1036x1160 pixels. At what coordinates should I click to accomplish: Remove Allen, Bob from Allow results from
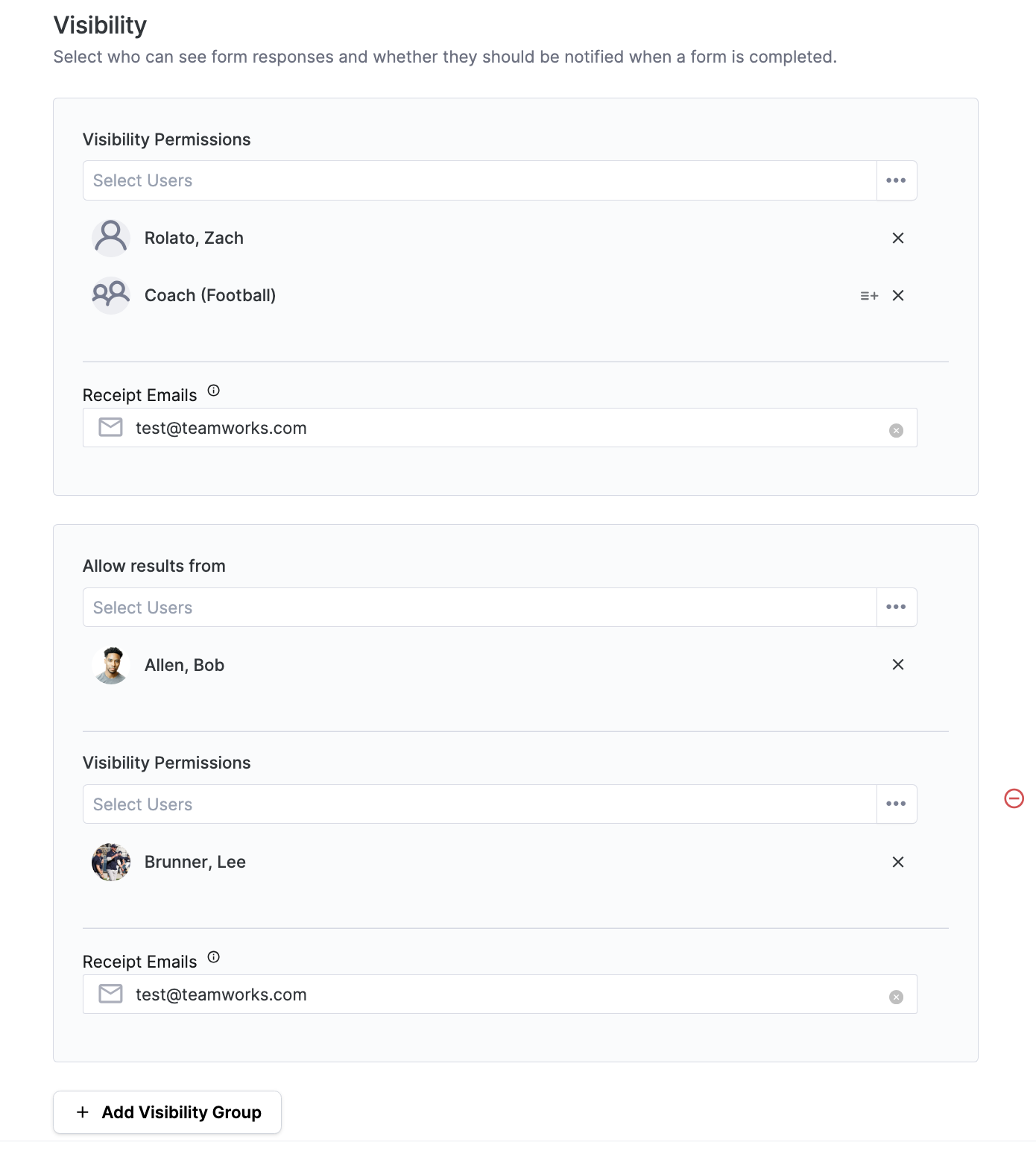pos(897,664)
